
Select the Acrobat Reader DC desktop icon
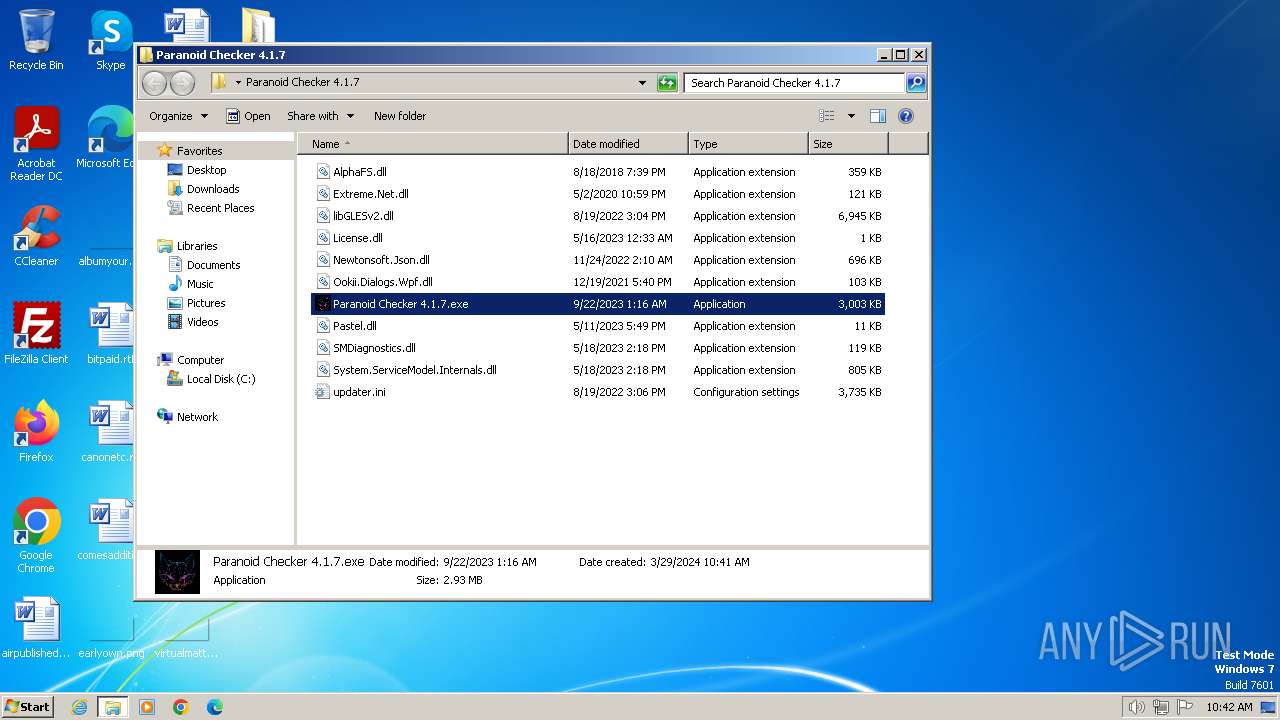tap(36, 144)
